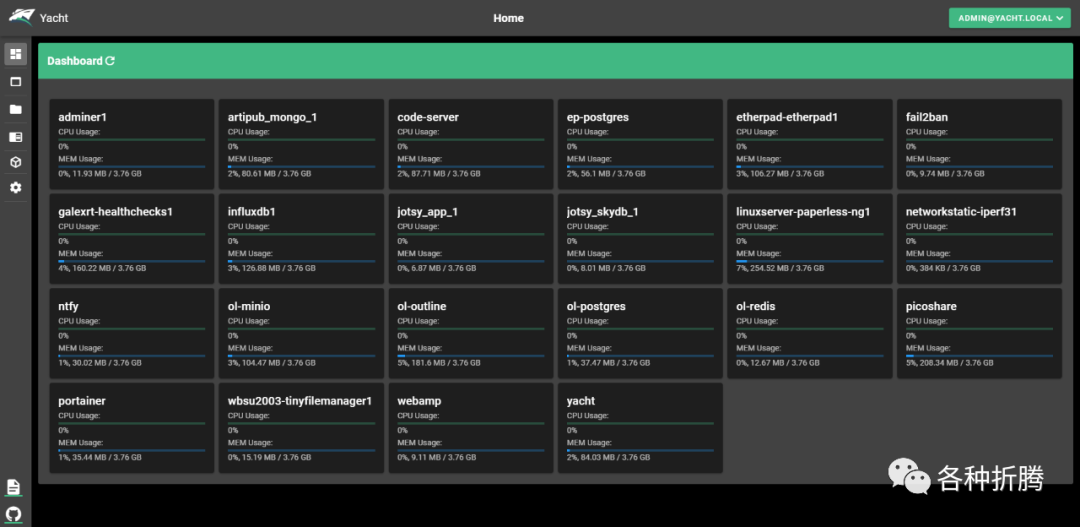Select the ol-postgres container title
Screen dimensions: 1080x527
(596, 307)
